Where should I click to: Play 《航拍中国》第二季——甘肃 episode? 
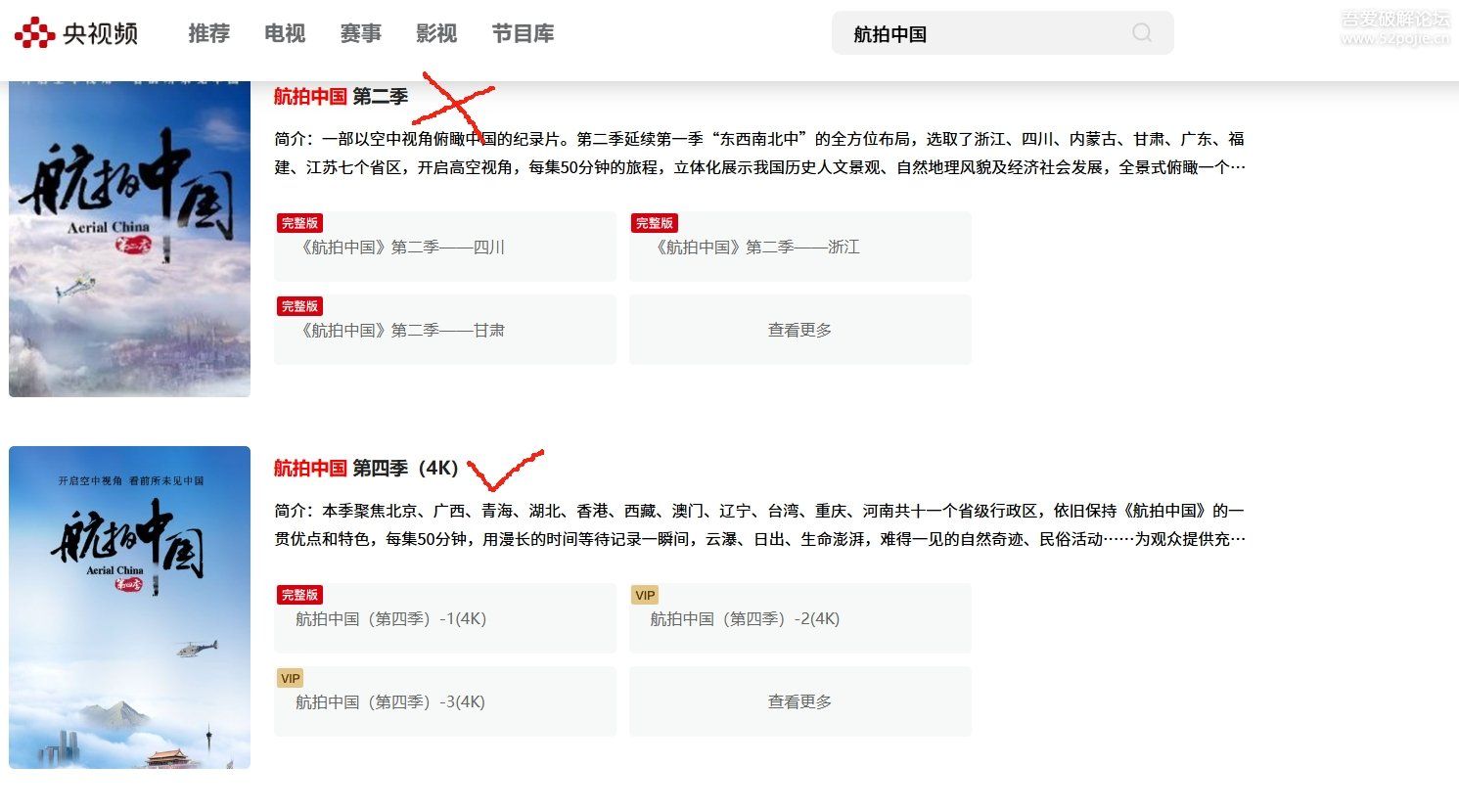pos(445,330)
